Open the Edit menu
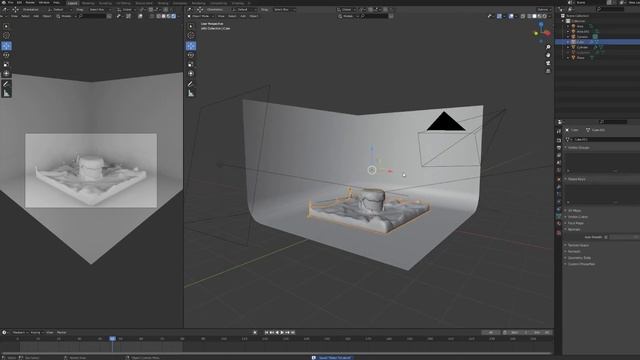This screenshot has height=360, width=640. (19, 2)
